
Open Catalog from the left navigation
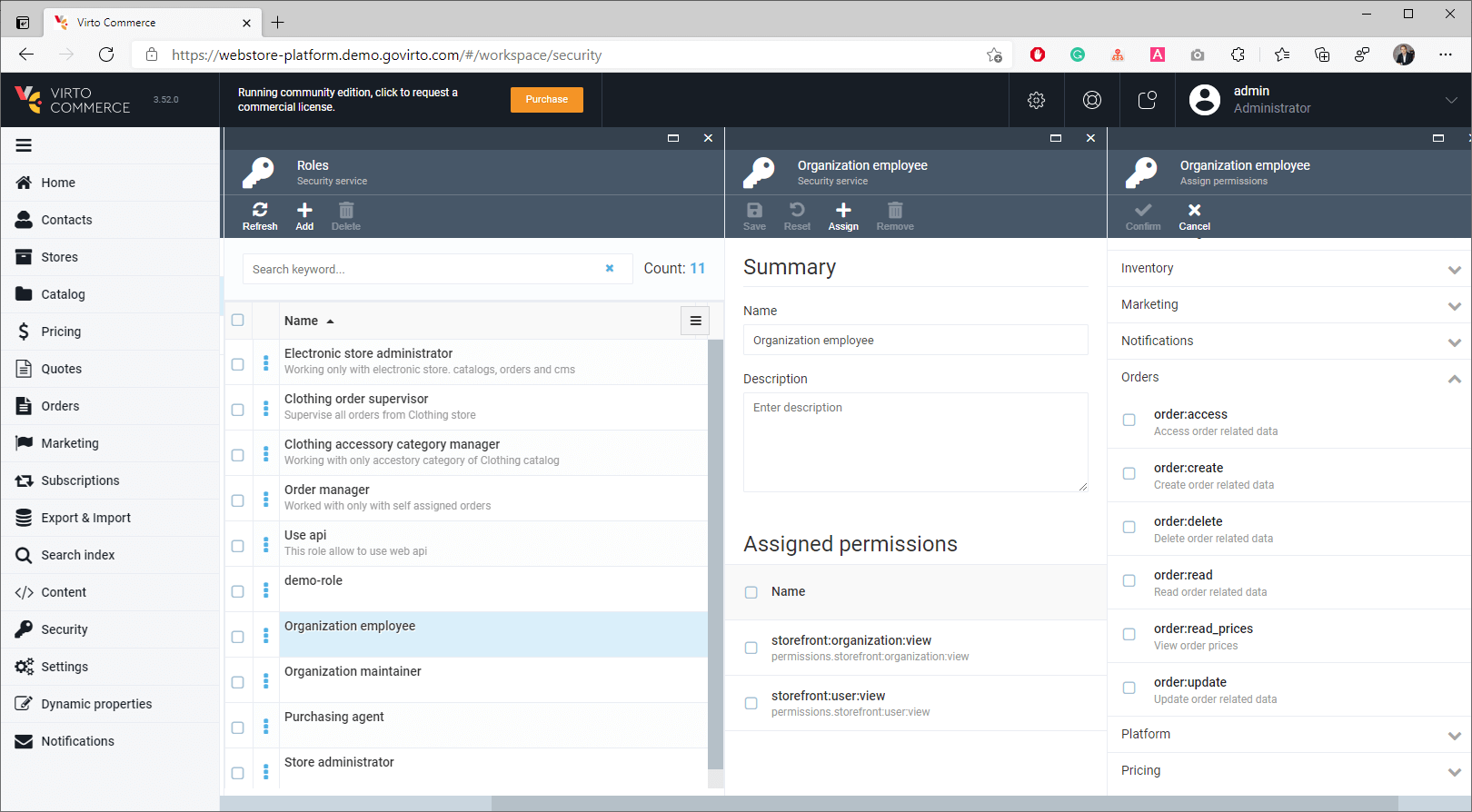click(x=63, y=294)
